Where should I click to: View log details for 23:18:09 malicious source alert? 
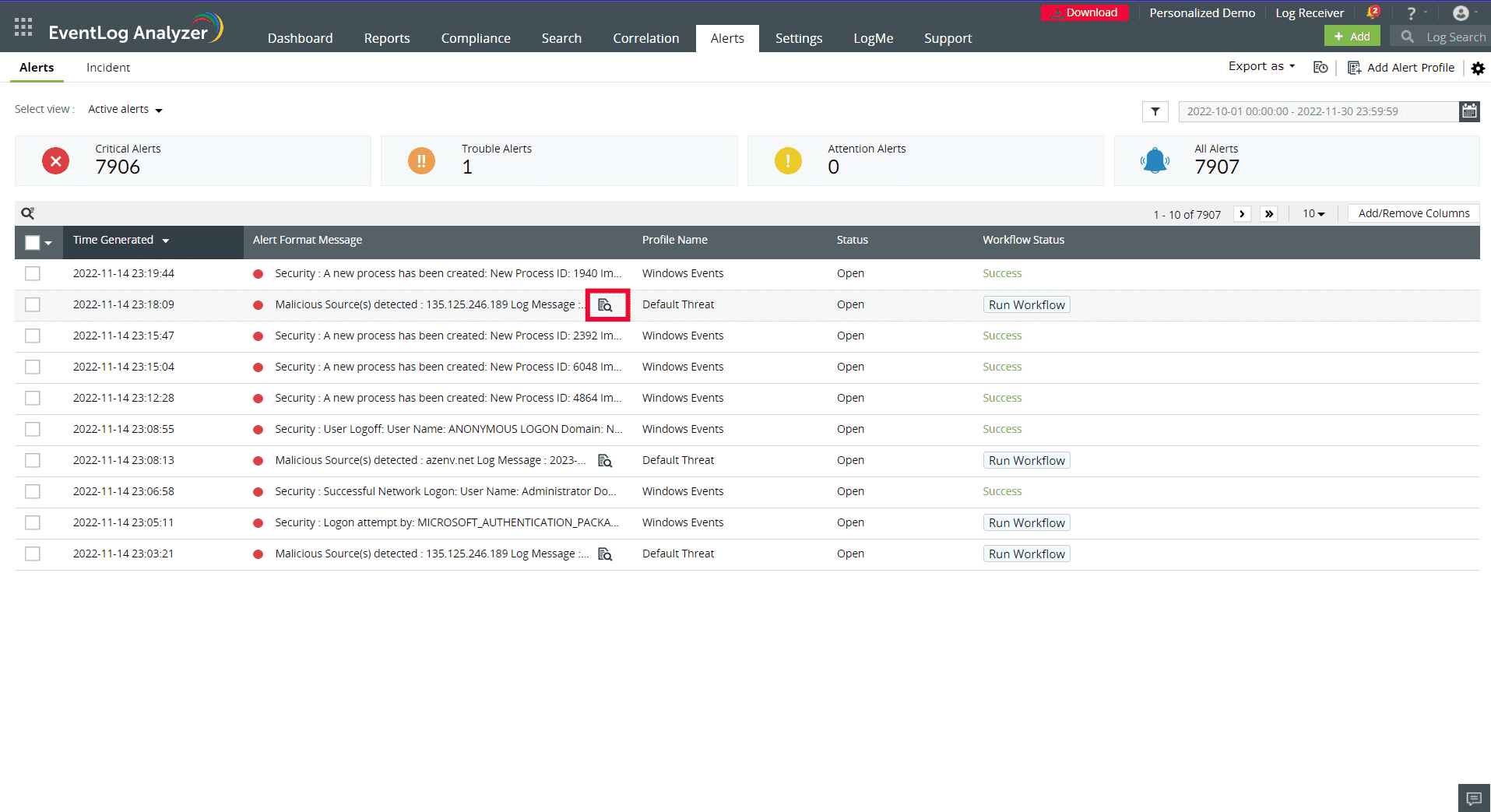(605, 305)
